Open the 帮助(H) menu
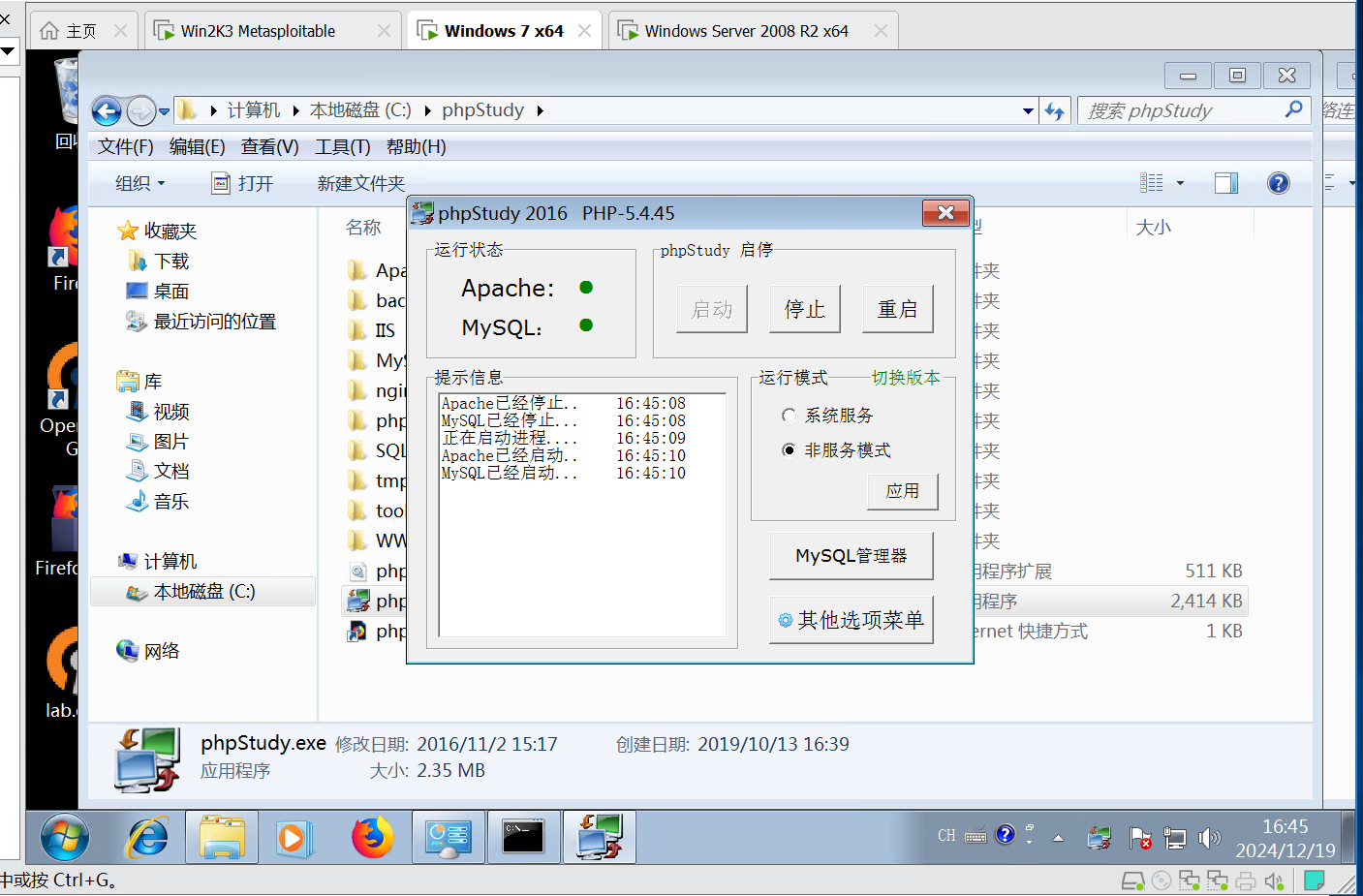1363x896 pixels. pyautogui.click(x=417, y=147)
